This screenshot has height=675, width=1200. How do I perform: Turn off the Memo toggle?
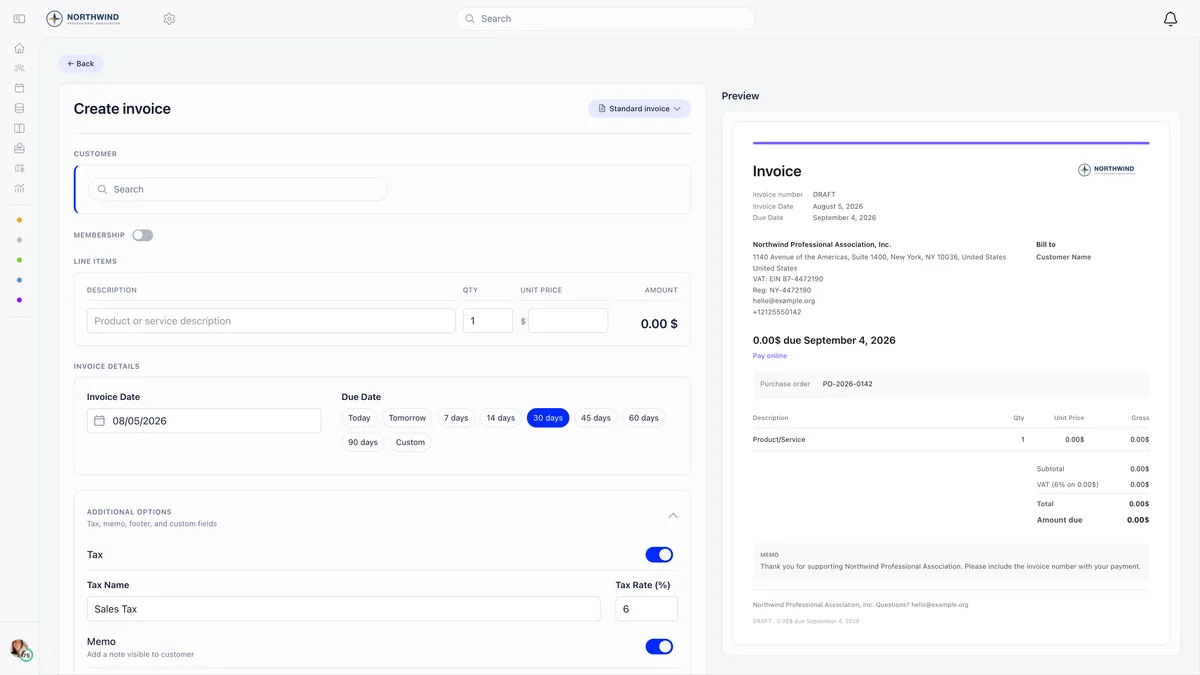click(x=659, y=647)
